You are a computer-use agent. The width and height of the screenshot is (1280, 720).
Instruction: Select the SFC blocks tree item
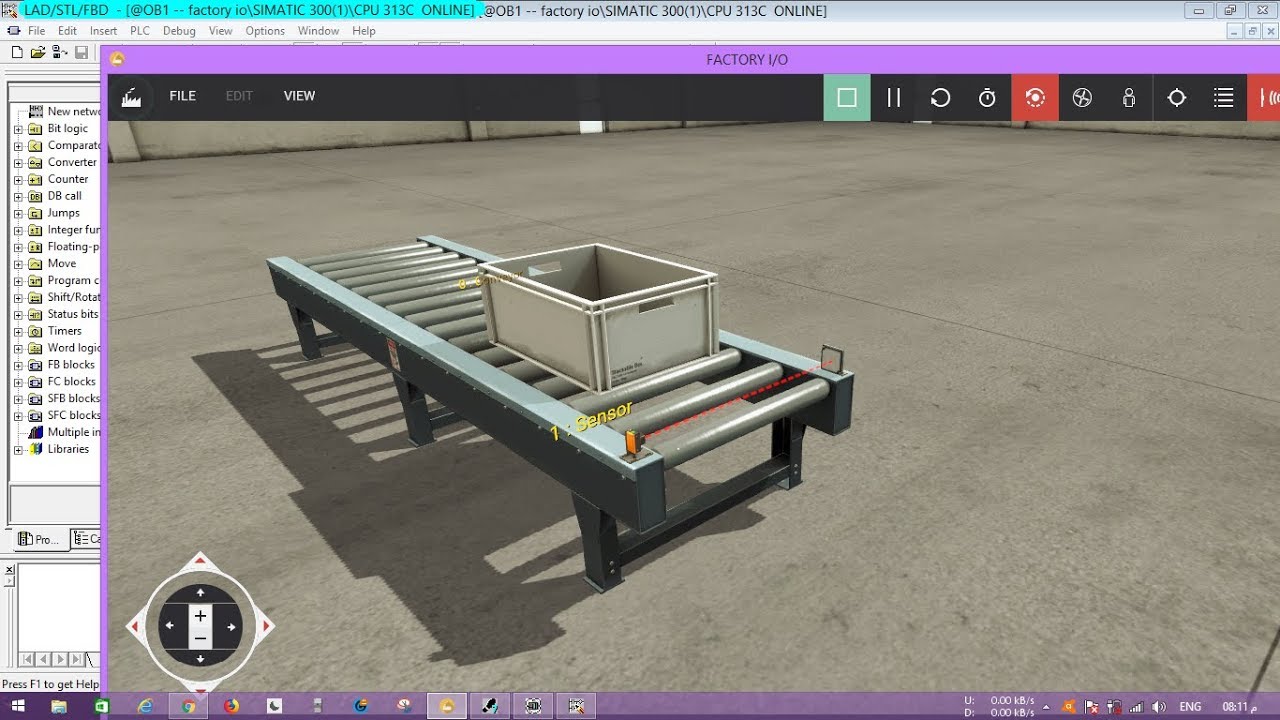(74, 416)
